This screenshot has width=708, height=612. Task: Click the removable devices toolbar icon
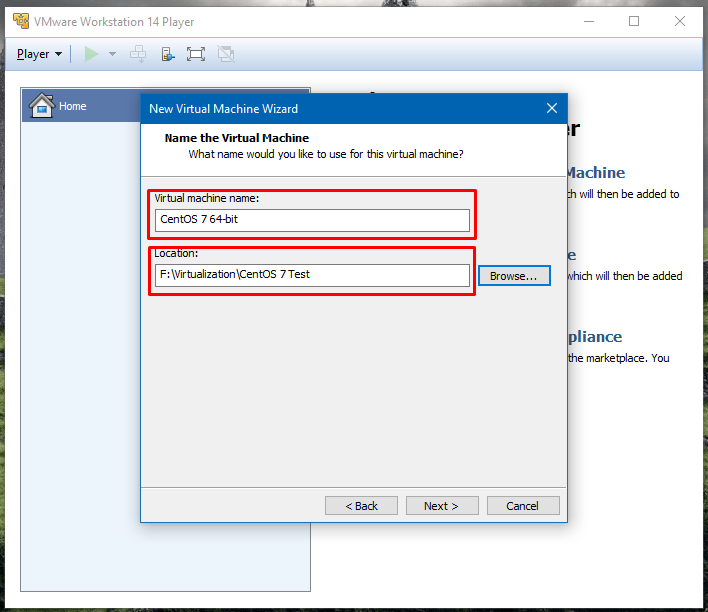[168, 54]
